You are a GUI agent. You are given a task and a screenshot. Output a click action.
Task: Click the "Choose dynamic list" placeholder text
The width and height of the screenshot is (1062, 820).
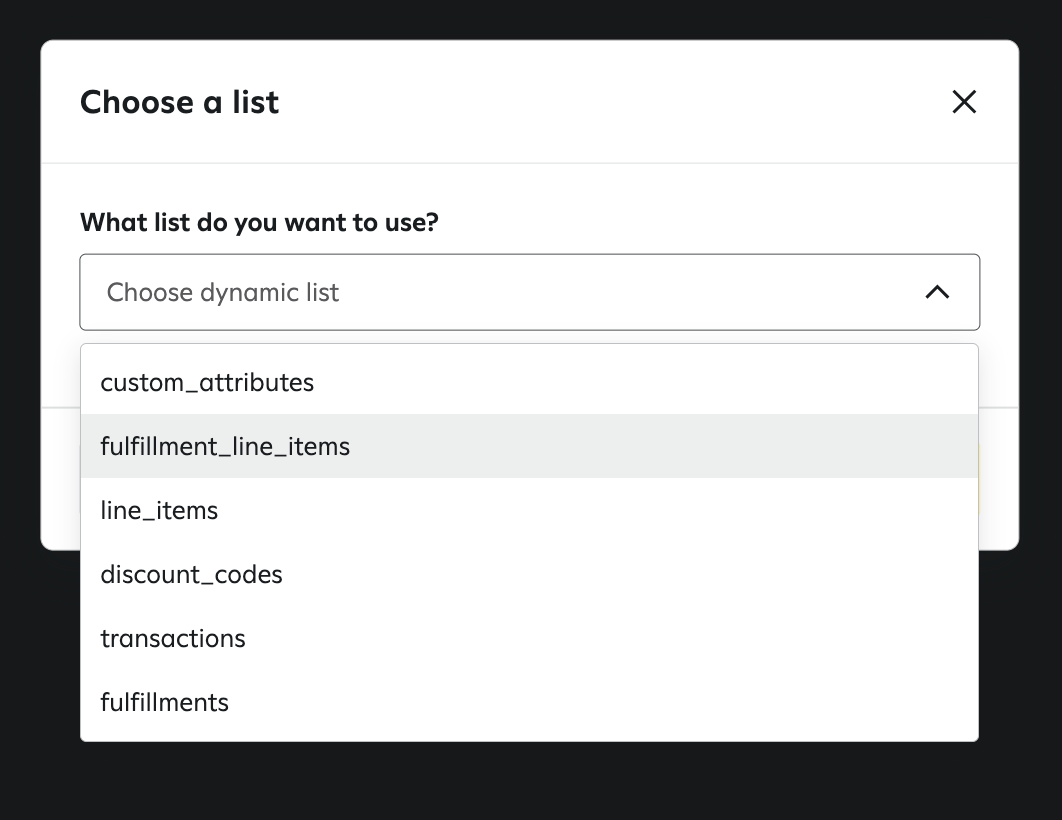[223, 292]
